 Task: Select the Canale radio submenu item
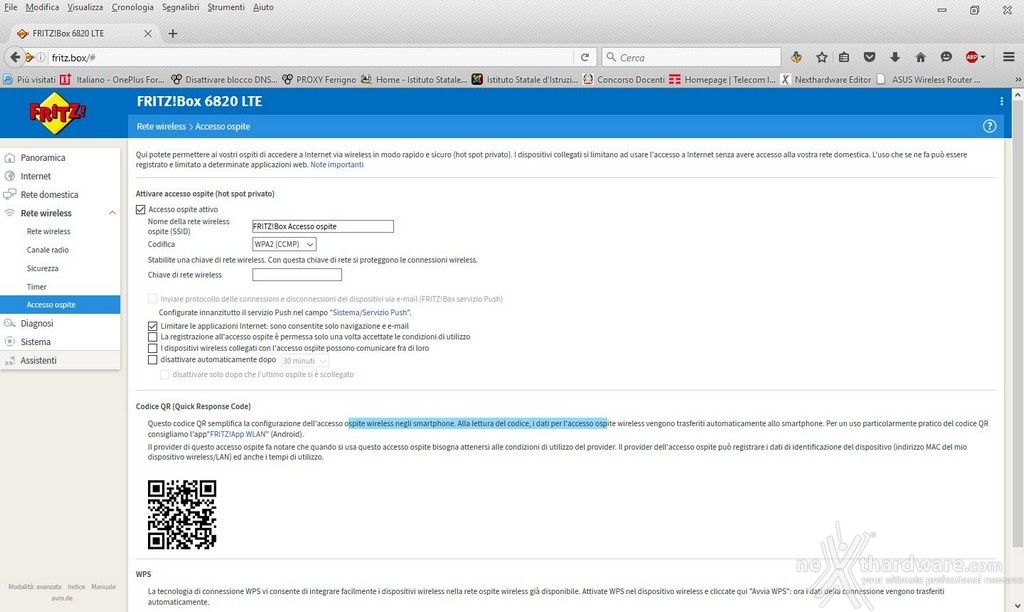point(48,250)
